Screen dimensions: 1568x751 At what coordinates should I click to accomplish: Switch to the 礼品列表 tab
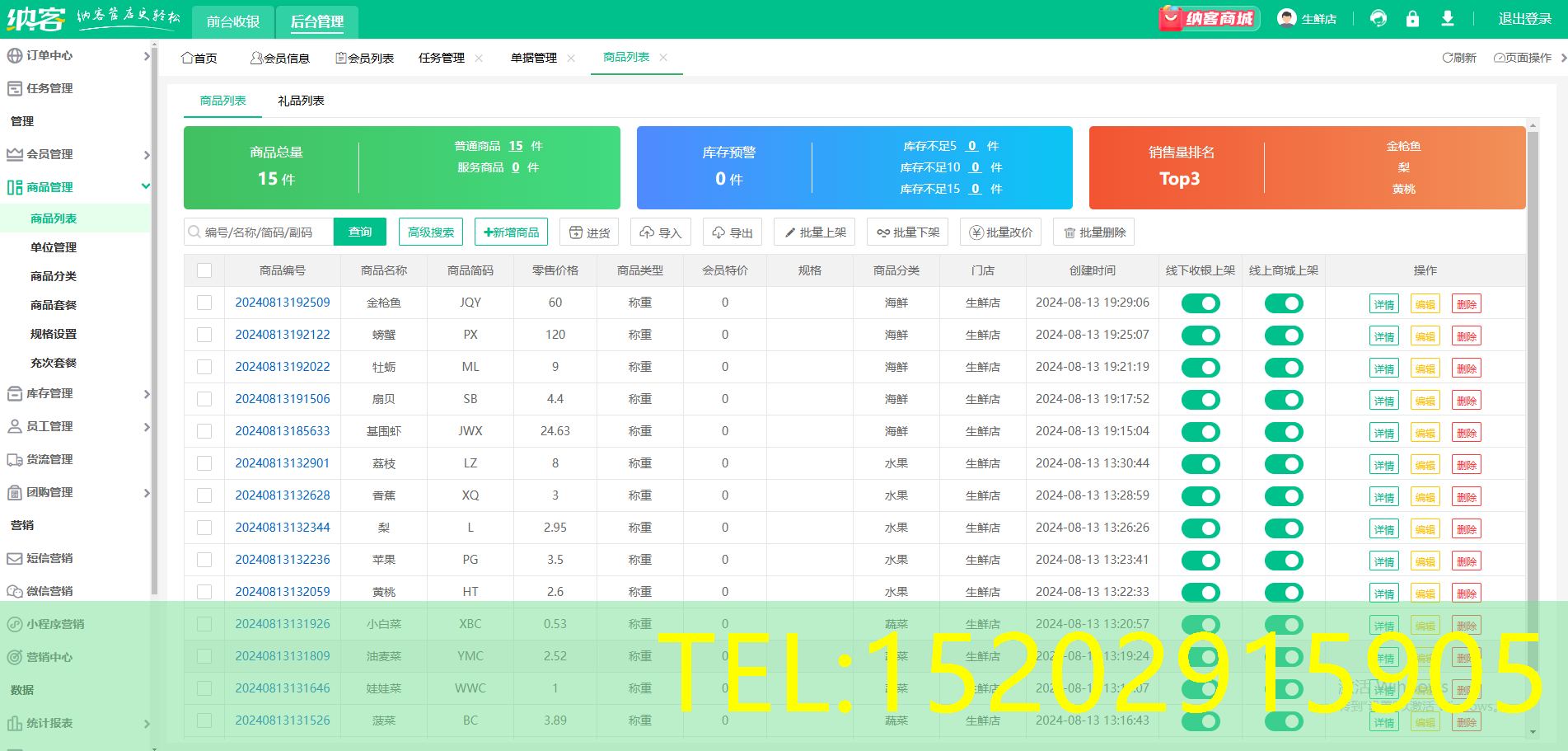(x=302, y=101)
